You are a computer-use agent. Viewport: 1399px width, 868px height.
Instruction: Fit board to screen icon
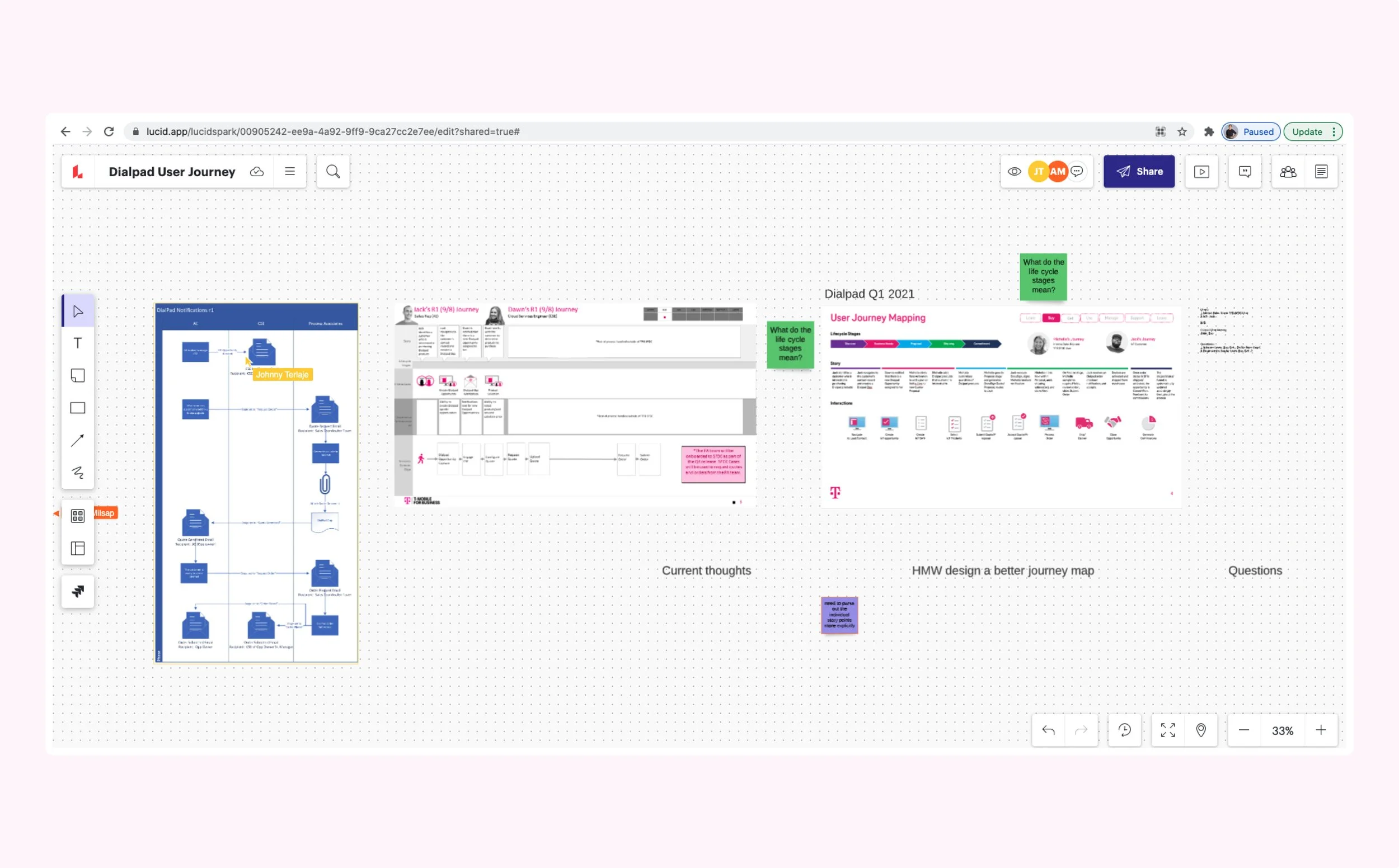[x=1167, y=730]
